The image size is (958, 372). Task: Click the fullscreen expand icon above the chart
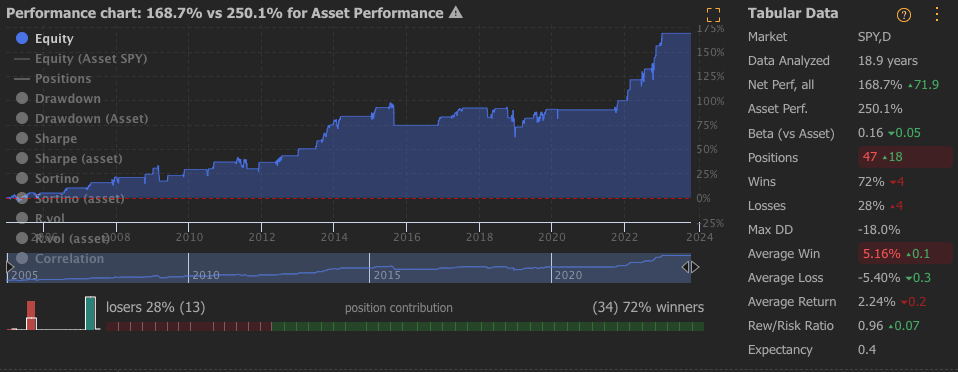click(713, 15)
